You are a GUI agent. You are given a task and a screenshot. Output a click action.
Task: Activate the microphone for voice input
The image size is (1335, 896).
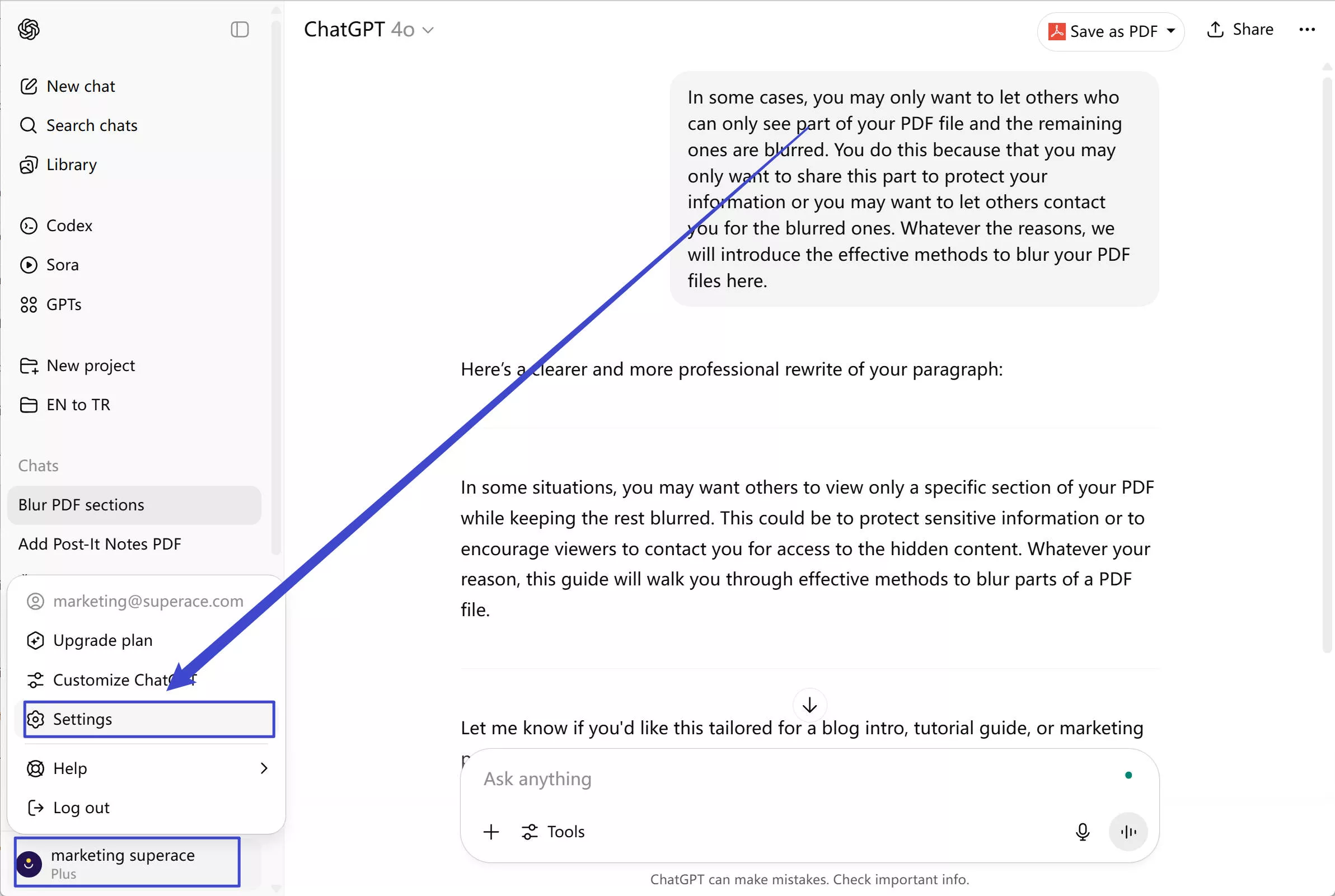coord(1083,832)
